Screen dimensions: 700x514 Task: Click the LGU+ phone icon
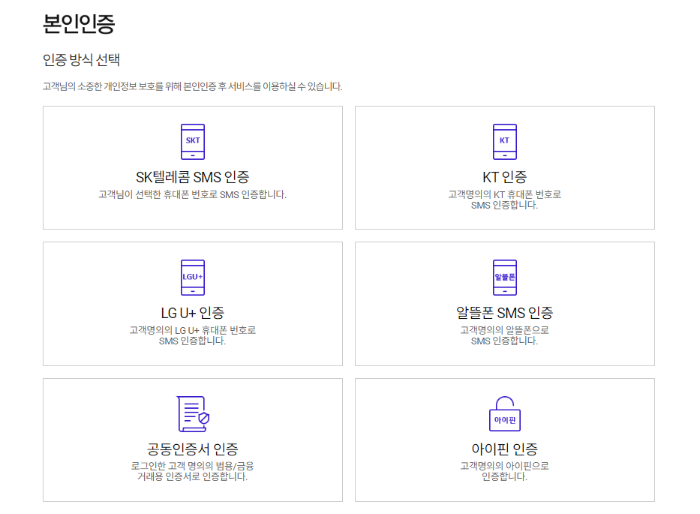[x=193, y=277]
